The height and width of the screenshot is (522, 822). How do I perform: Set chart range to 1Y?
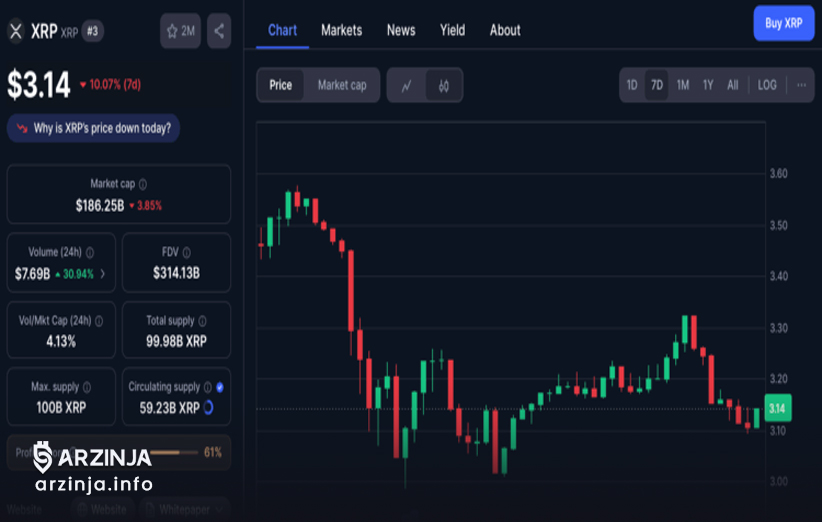tap(708, 85)
